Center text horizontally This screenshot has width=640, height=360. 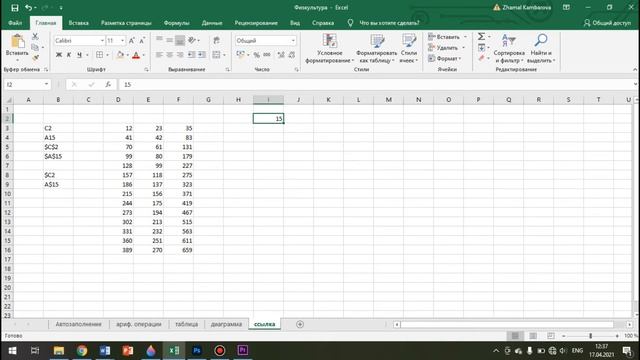[169, 55]
